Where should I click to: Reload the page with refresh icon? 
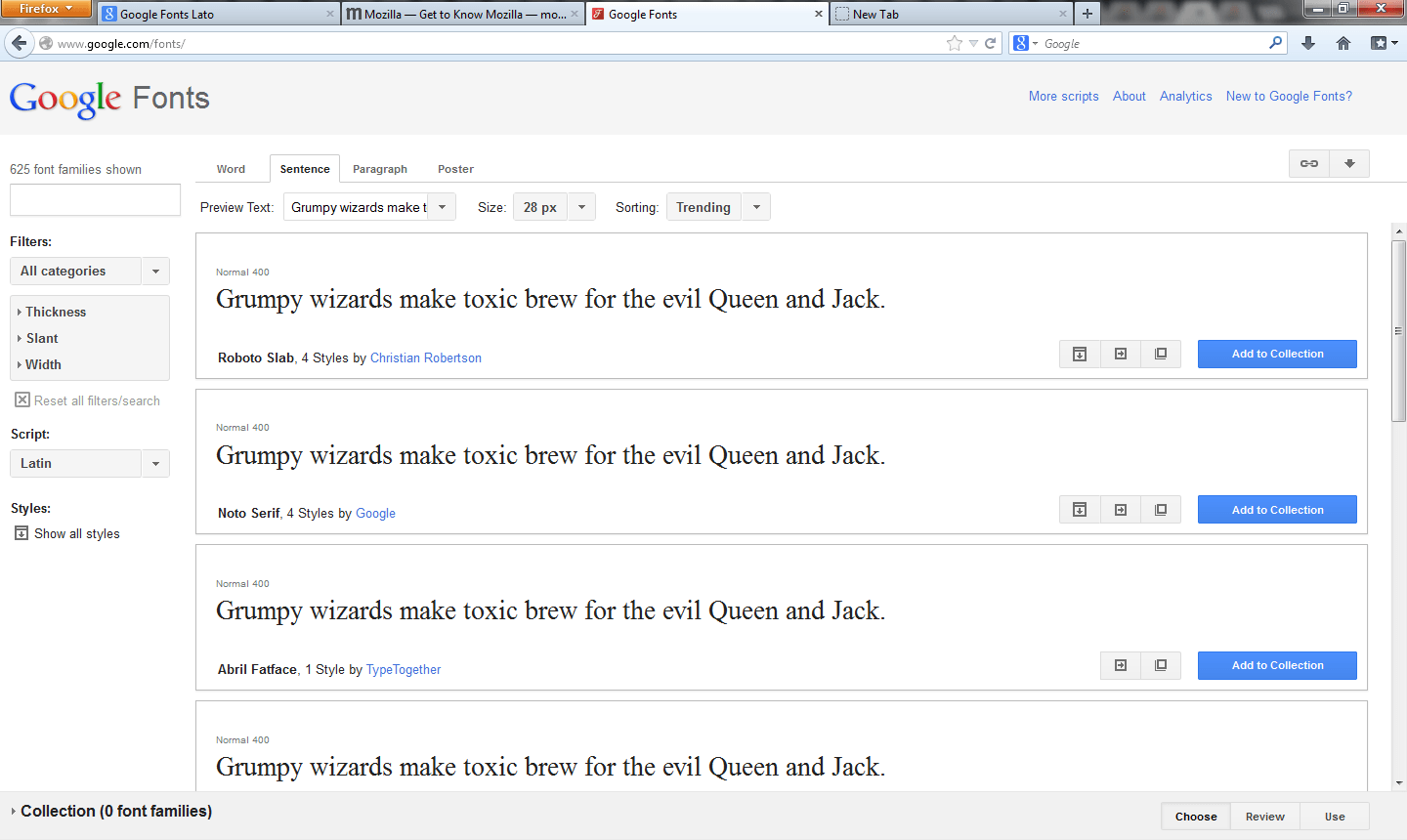[990, 43]
